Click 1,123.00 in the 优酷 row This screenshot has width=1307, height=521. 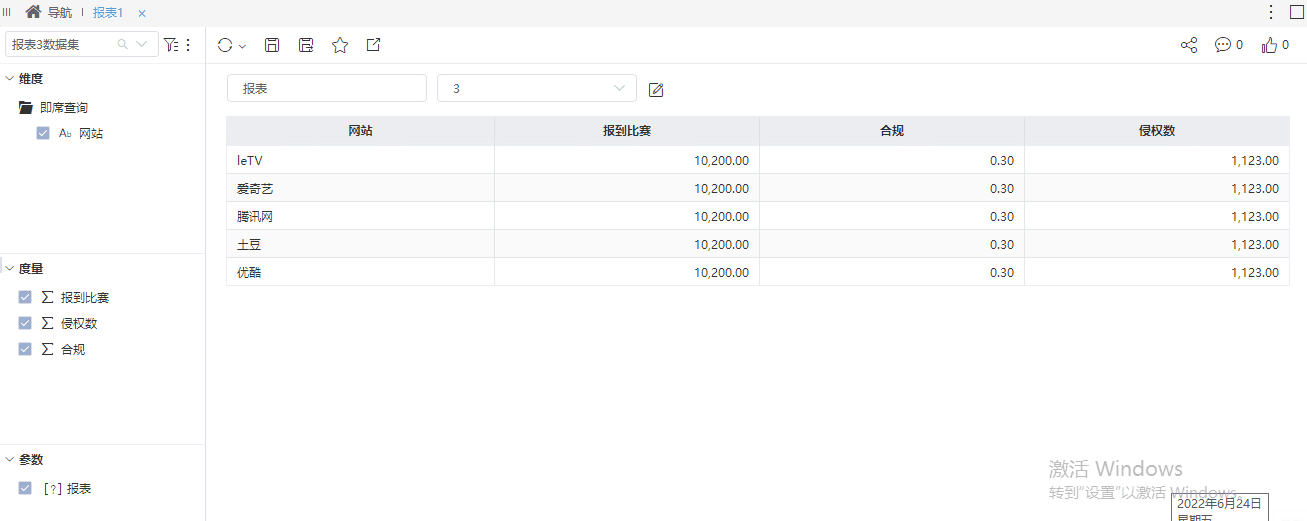pos(1255,272)
